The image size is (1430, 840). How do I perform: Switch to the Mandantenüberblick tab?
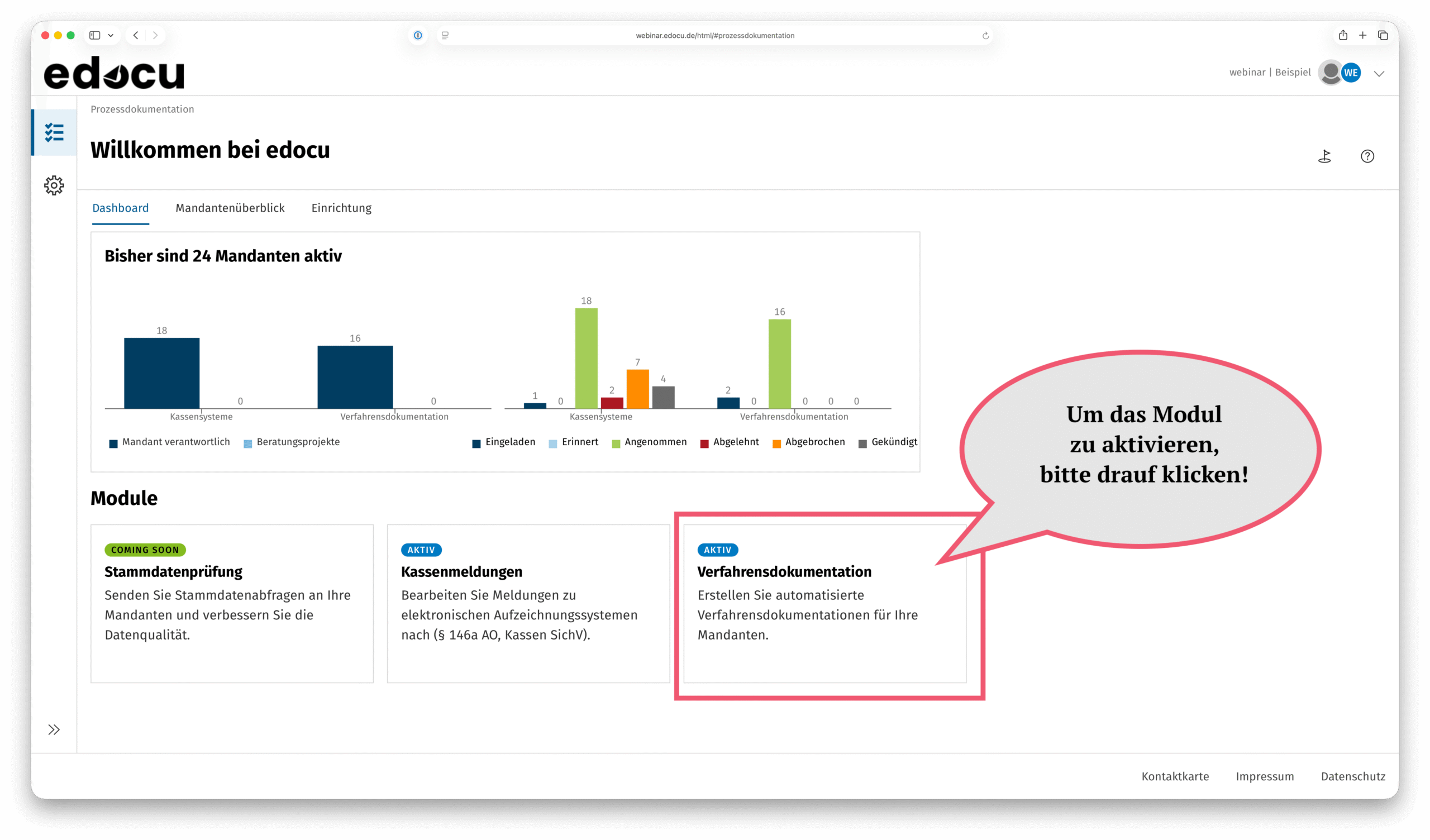click(230, 208)
